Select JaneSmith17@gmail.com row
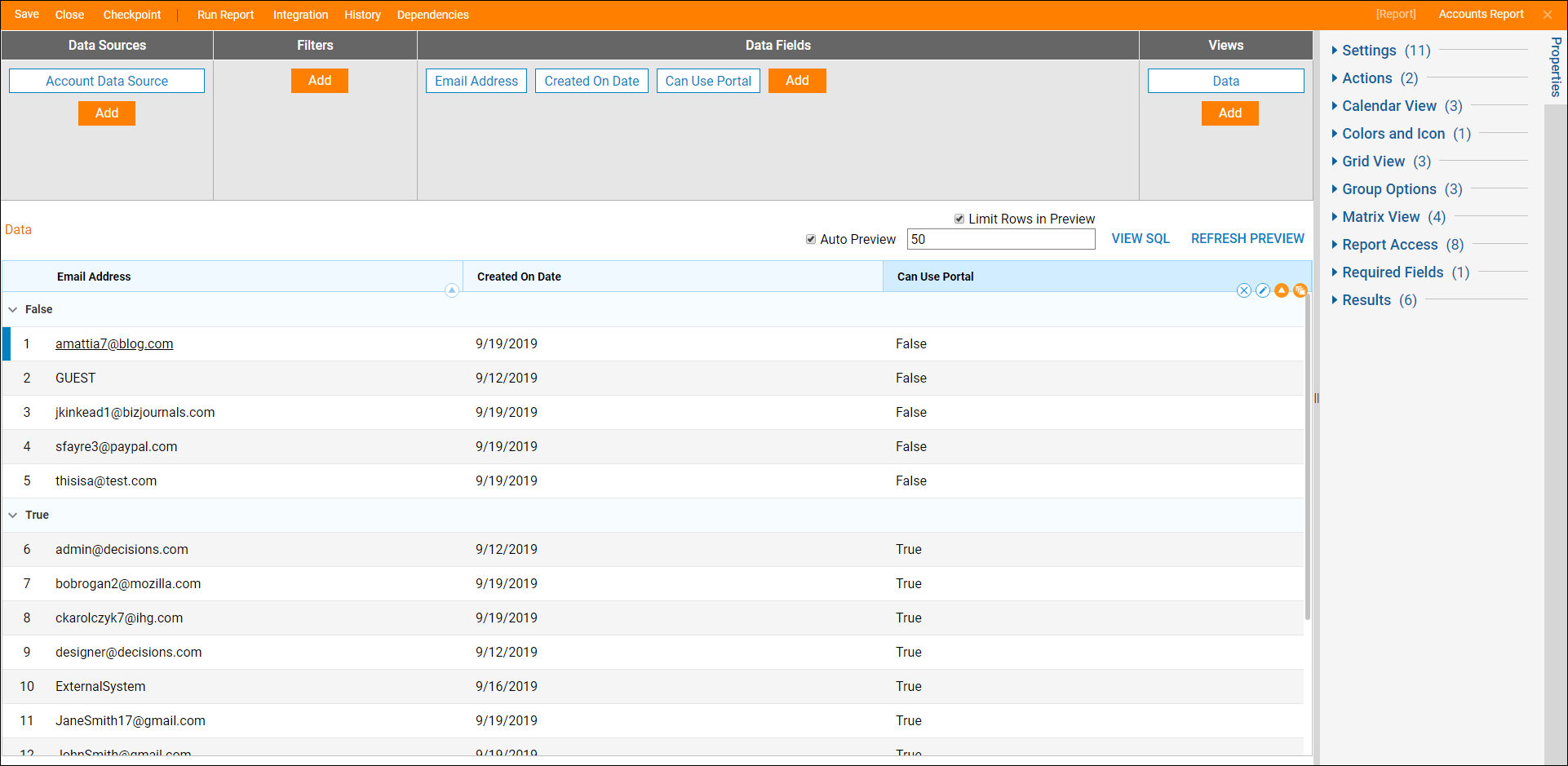1568x766 pixels. pyautogui.click(x=653, y=721)
